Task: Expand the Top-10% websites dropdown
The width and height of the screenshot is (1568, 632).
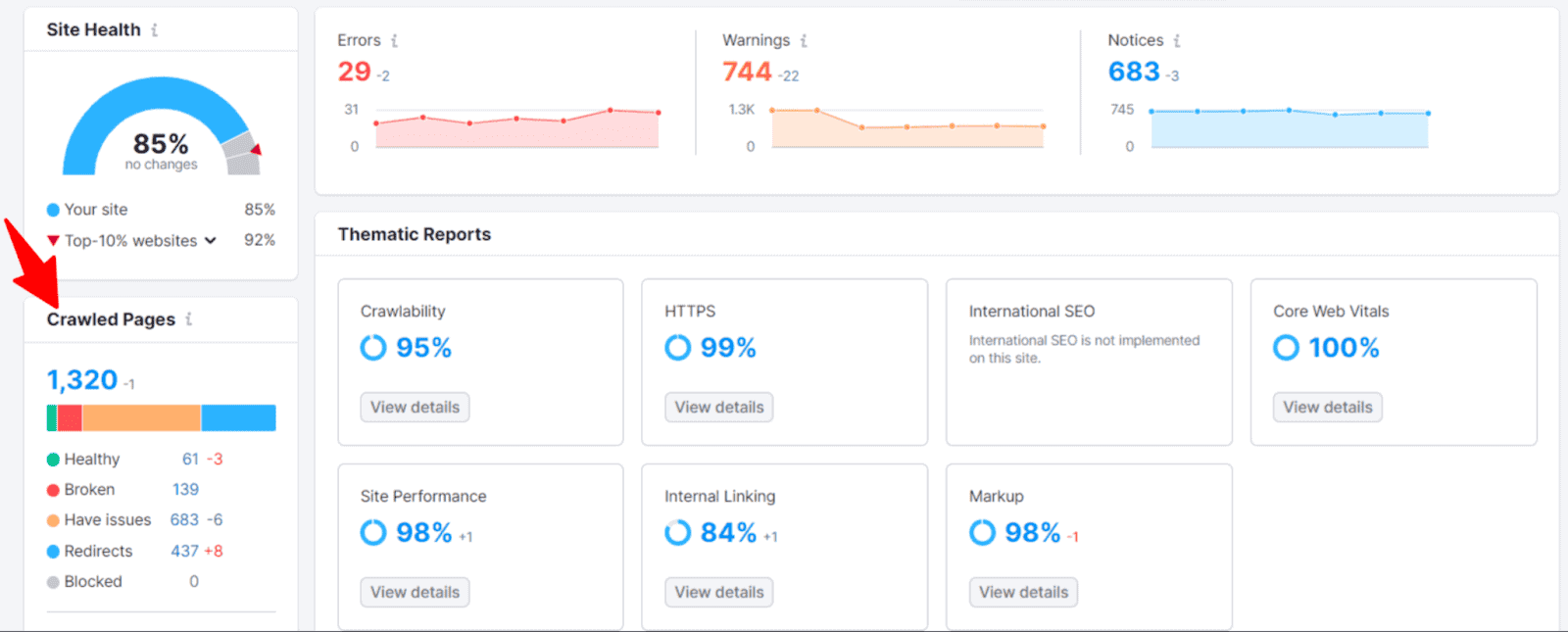Action: point(210,241)
